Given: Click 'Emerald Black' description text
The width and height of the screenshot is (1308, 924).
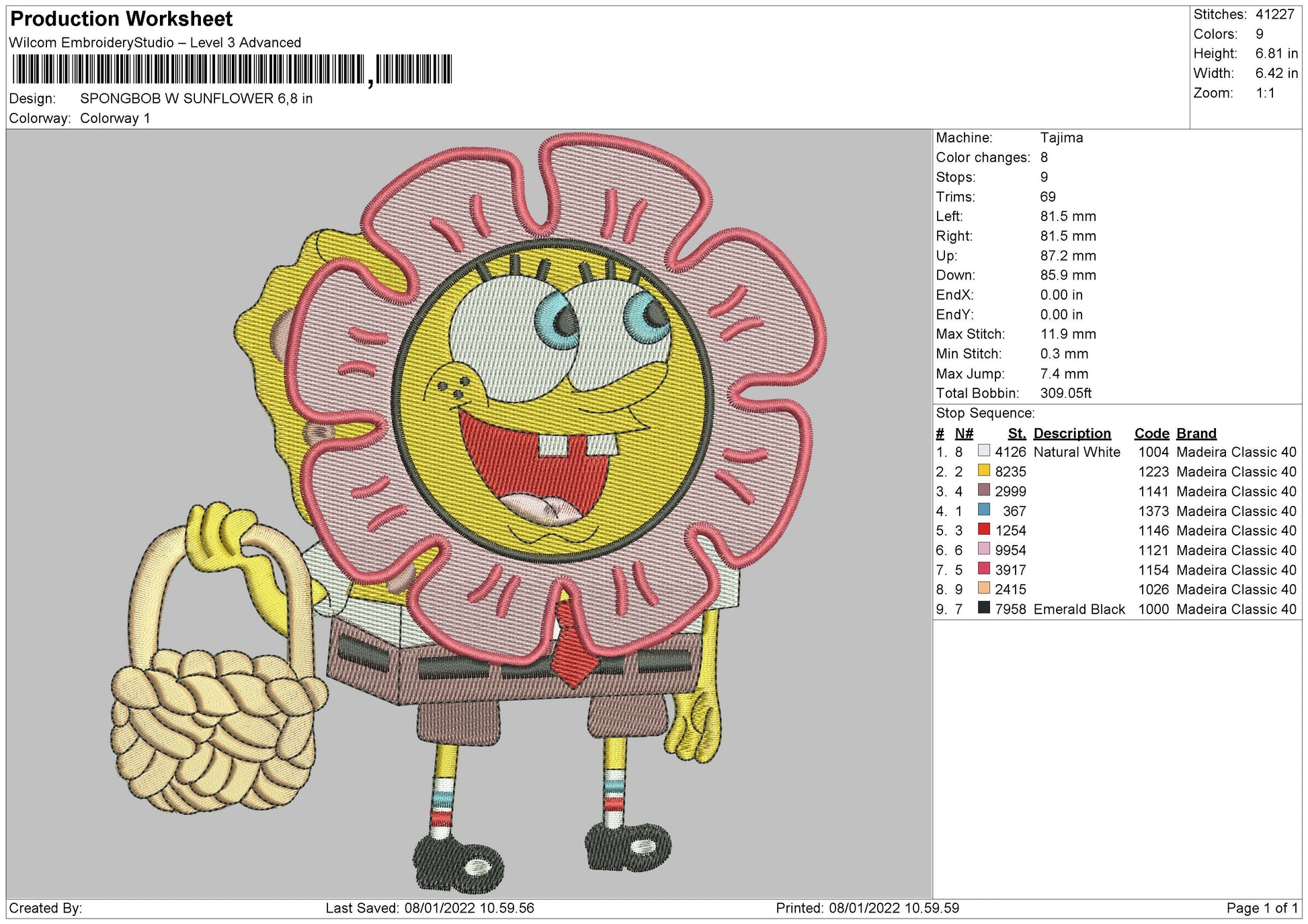Looking at the screenshot, I should click(1079, 610).
